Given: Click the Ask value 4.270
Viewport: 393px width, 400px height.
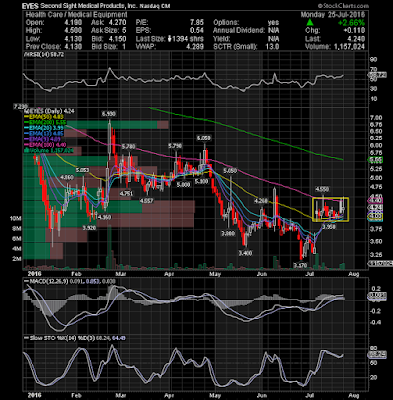Looking at the screenshot, I should point(118,23).
